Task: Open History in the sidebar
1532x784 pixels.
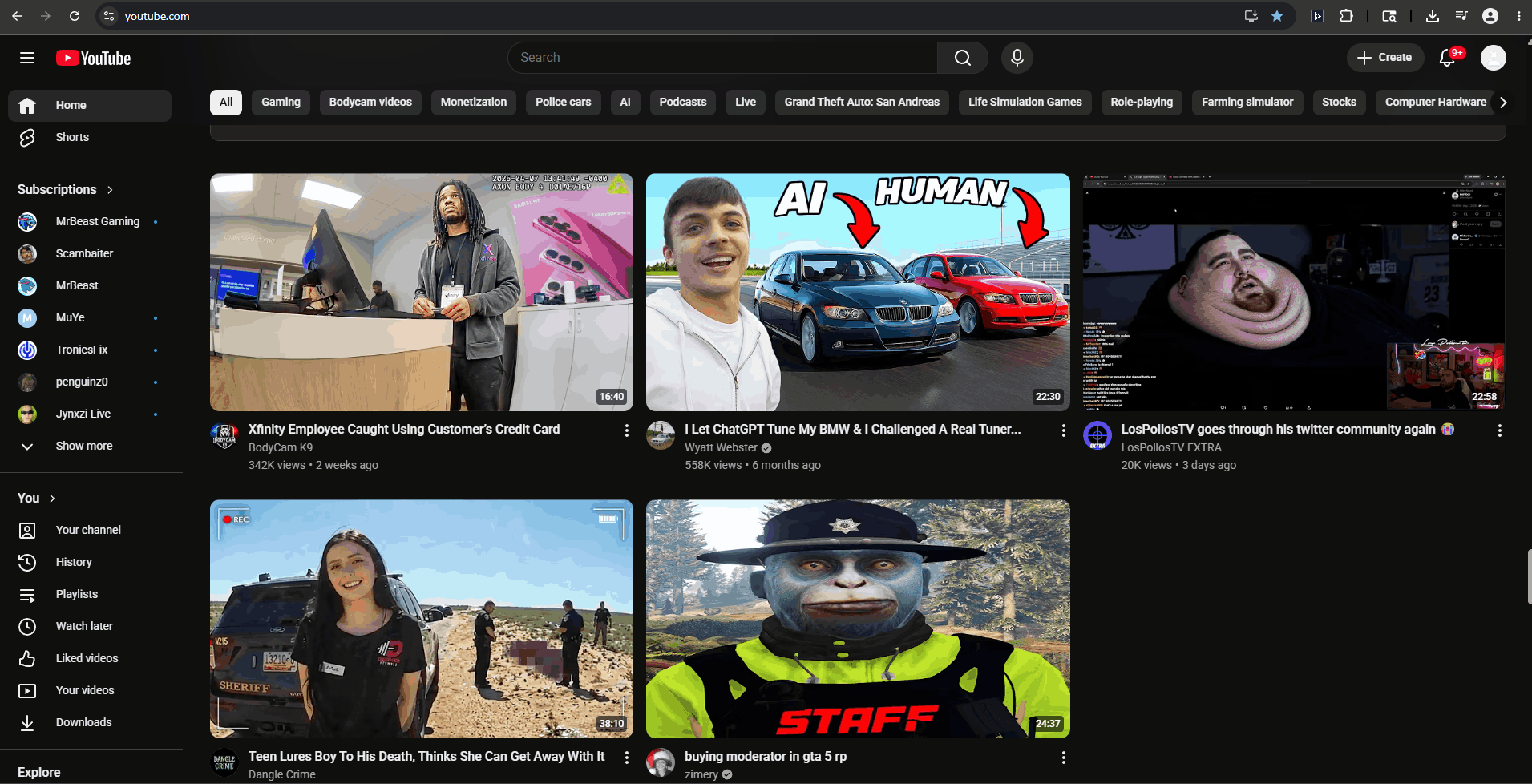Action: coord(90,562)
